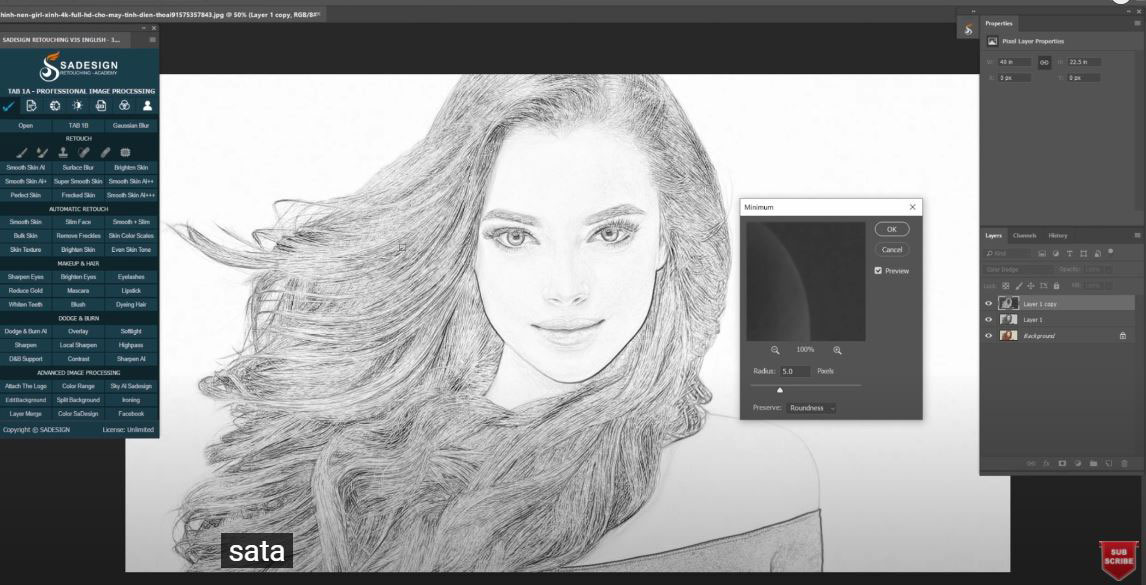1146x585 pixels.
Task: Switch to the History tab
Action: click(1057, 235)
